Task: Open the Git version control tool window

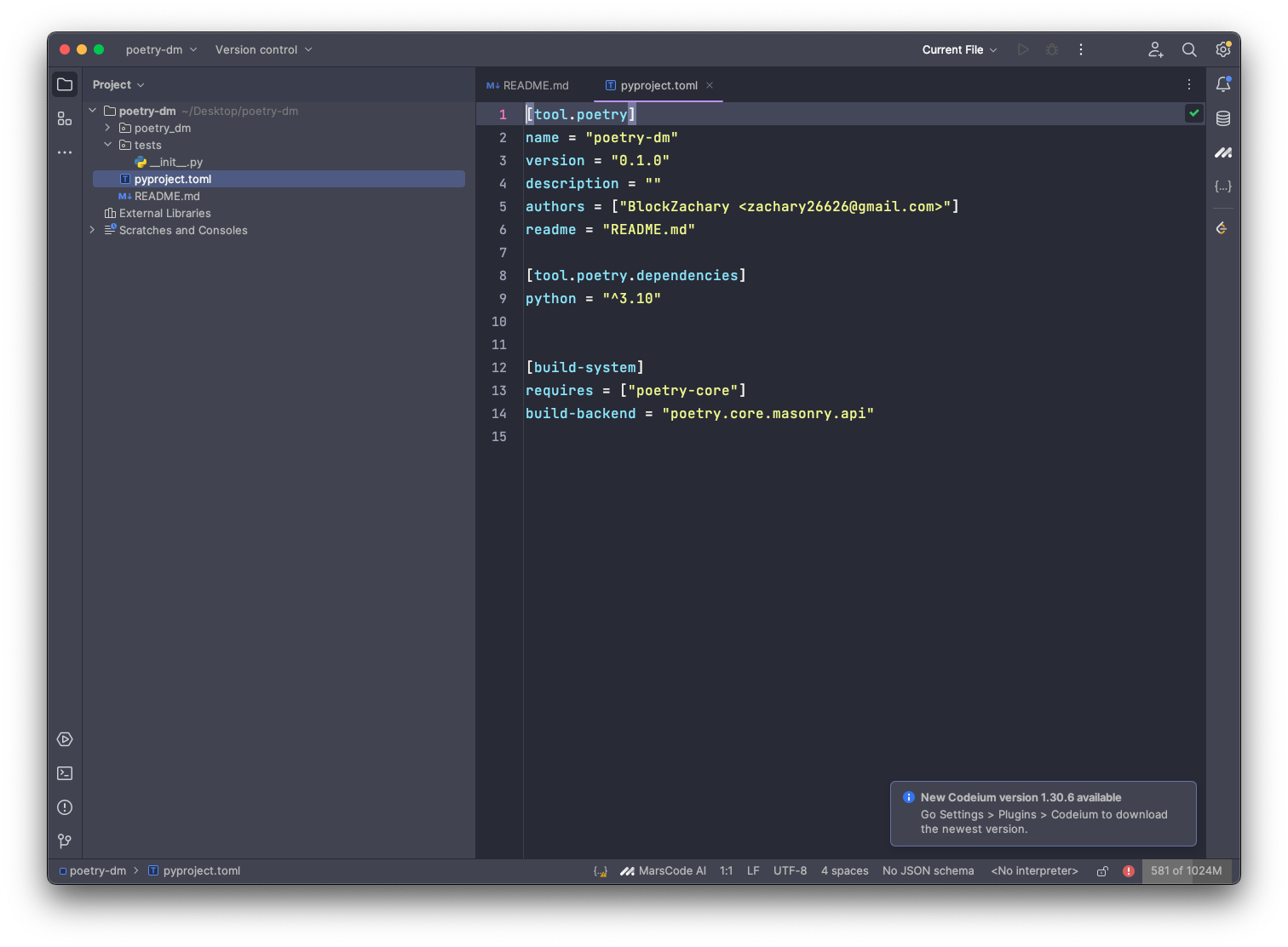Action: [65, 841]
